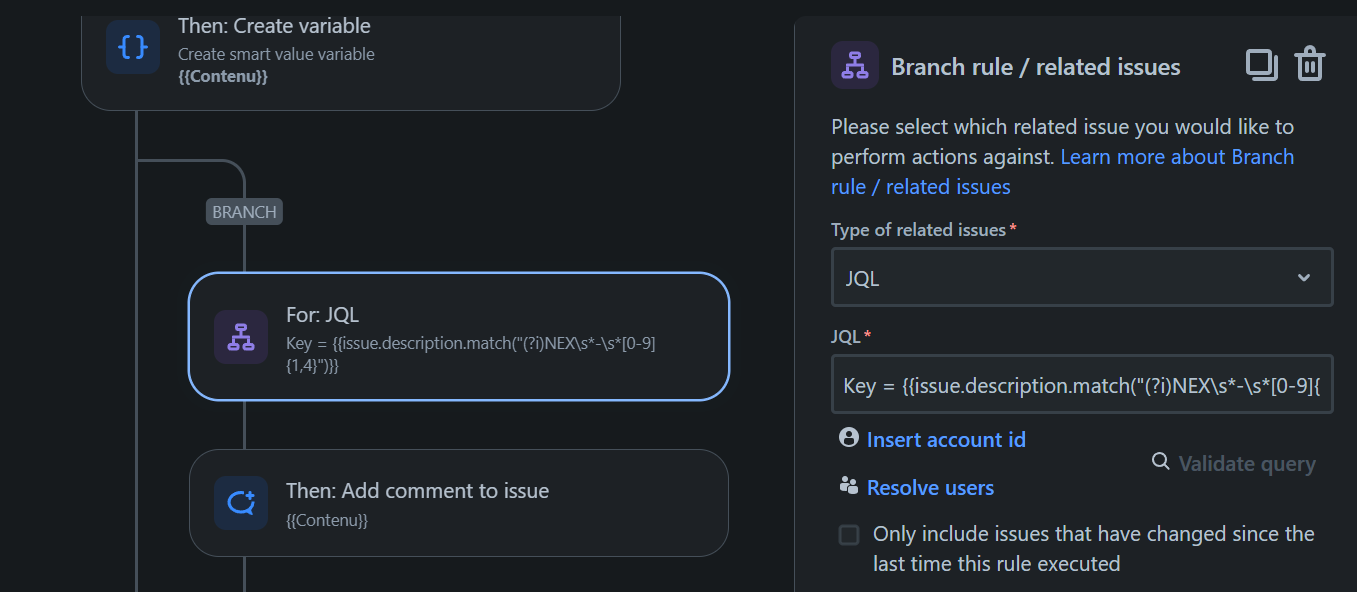Enable only include changed issues checkbox
The image size is (1357, 592).
849,535
